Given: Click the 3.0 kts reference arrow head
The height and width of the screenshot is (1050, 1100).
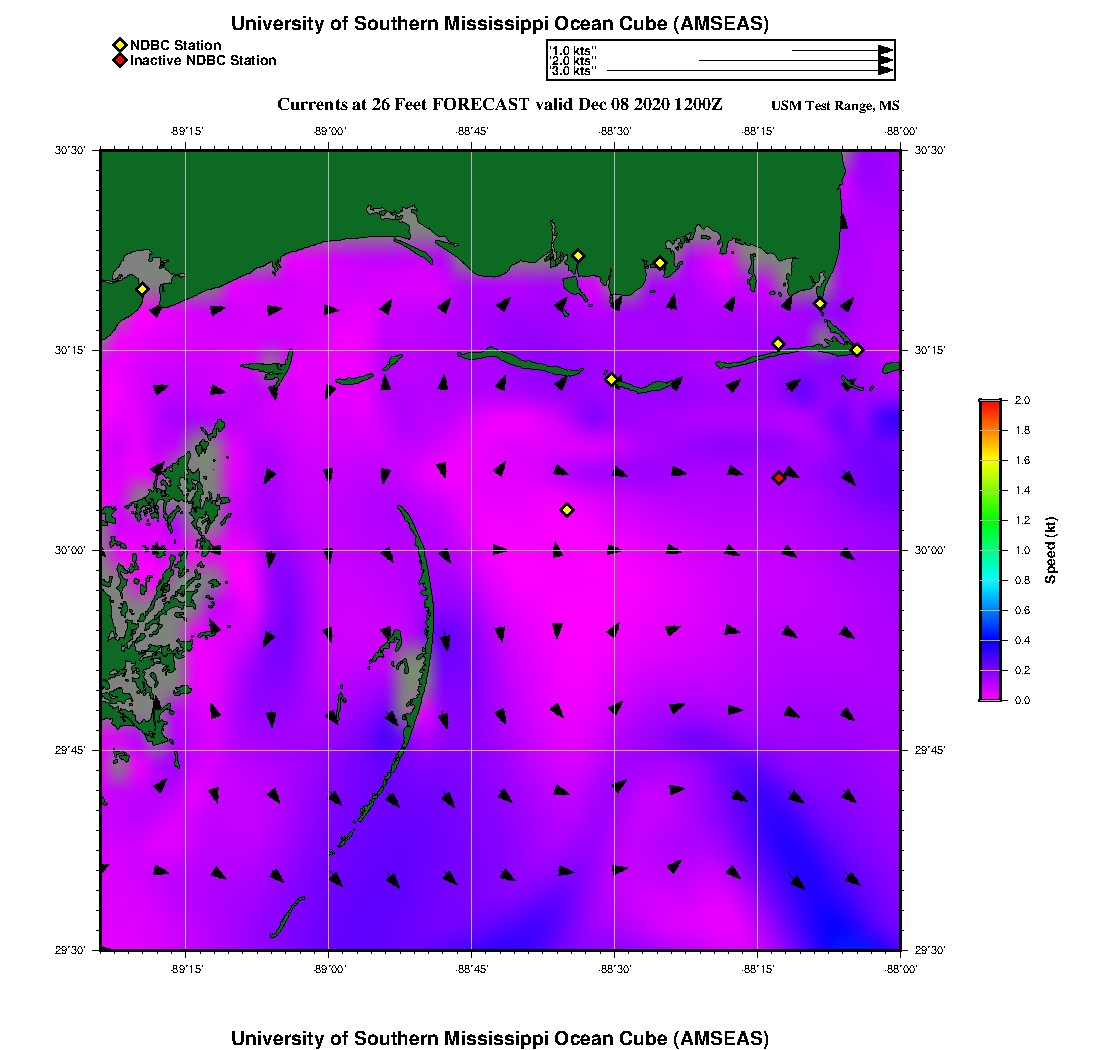Looking at the screenshot, I should point(885,70).
